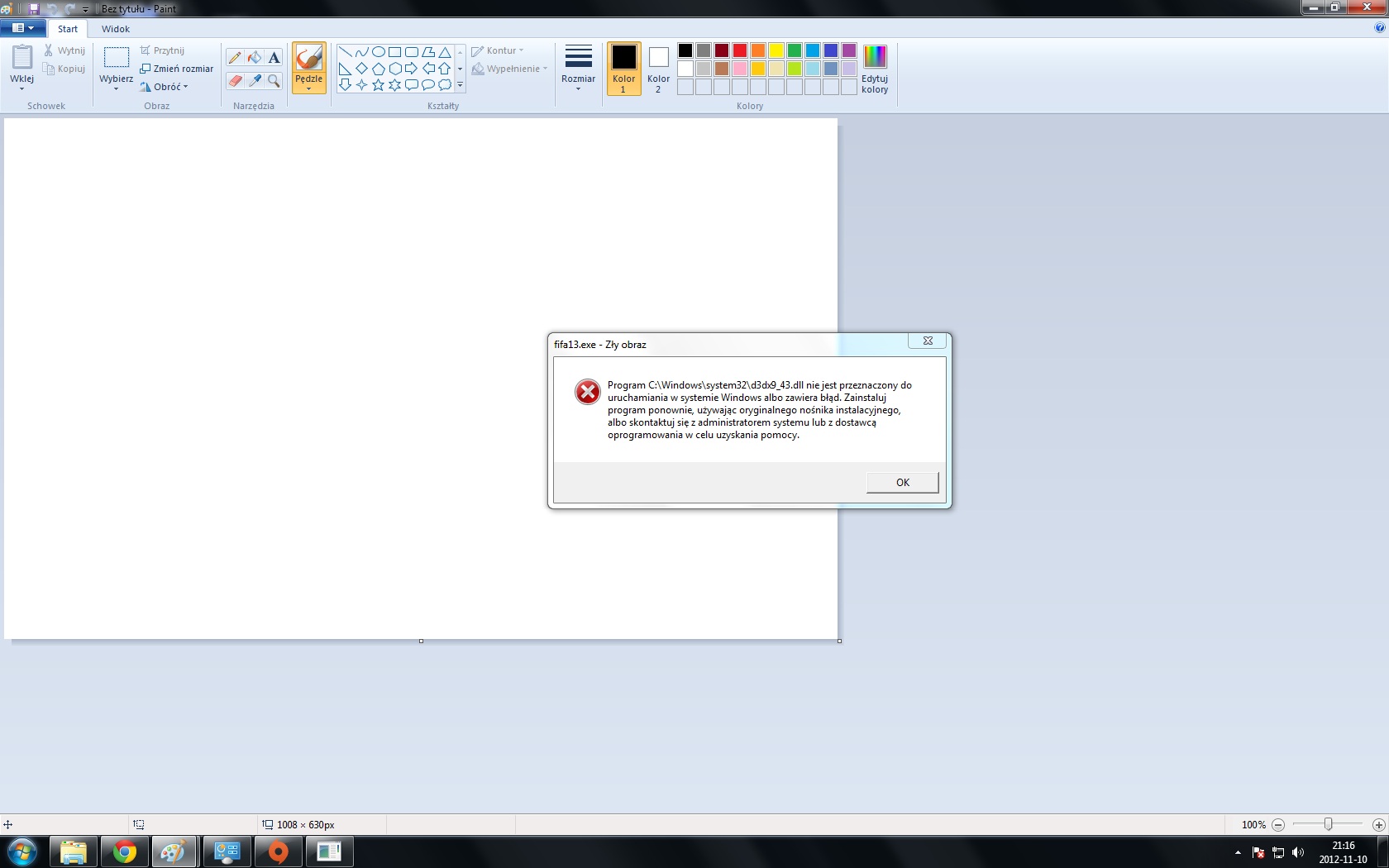Switch to the Start ribbon tab
1389x868 pixels.
click(x=68, y=29)
